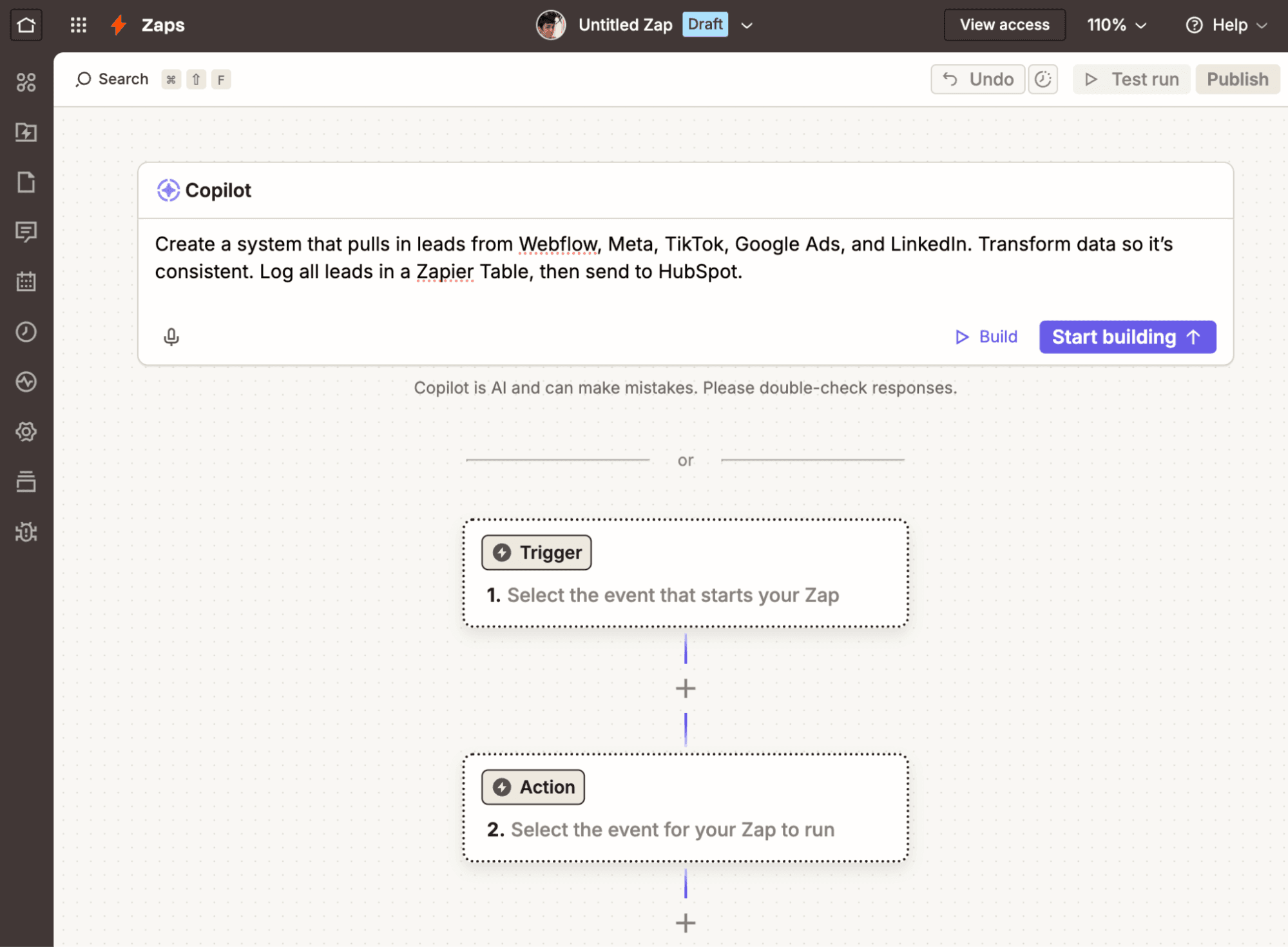1288x947 pixels.
Task: Rename the Untitled Zap title
Action: [x=625, y=25]
